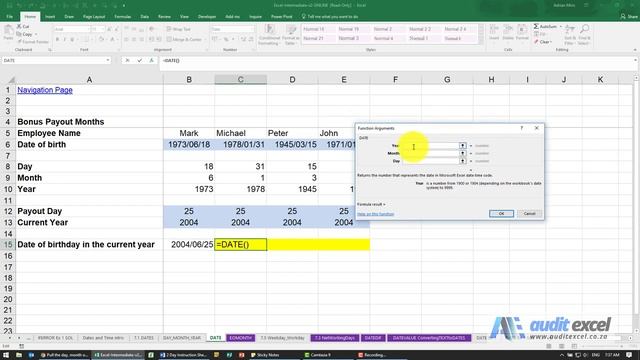Apply the Normal 2 2 cell style

point(420,29)
